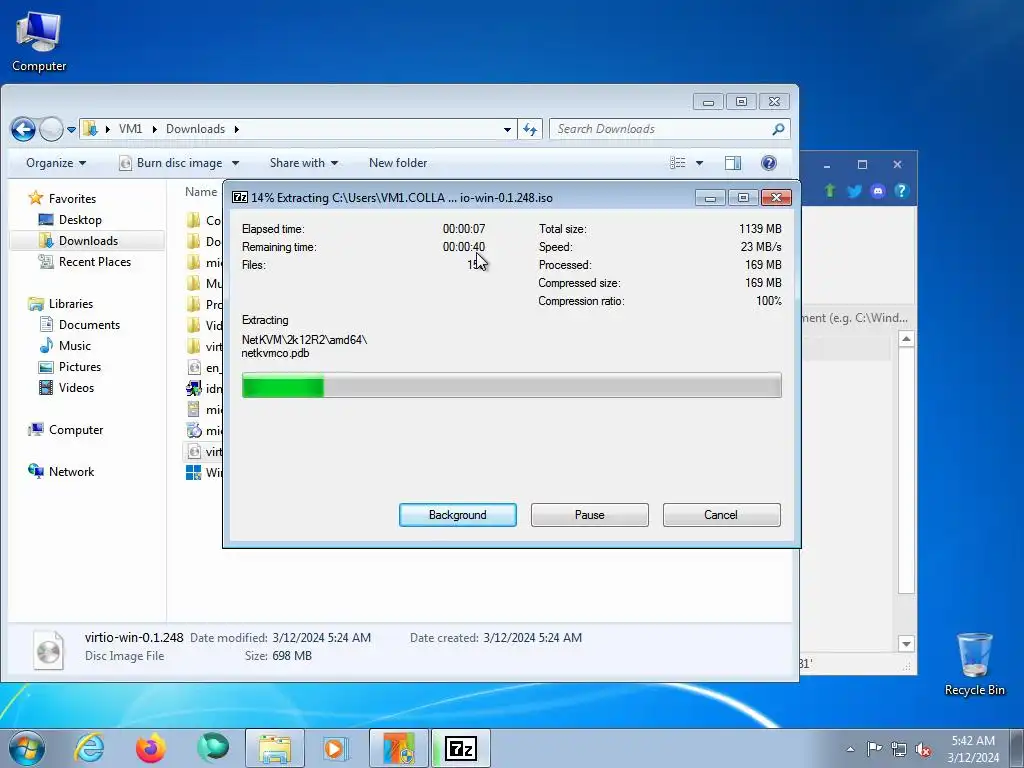The width and height of the screenshot is (1024, 768).
Task: Open Windows Explorer taskbar button
Action: (x=275, y=748)
